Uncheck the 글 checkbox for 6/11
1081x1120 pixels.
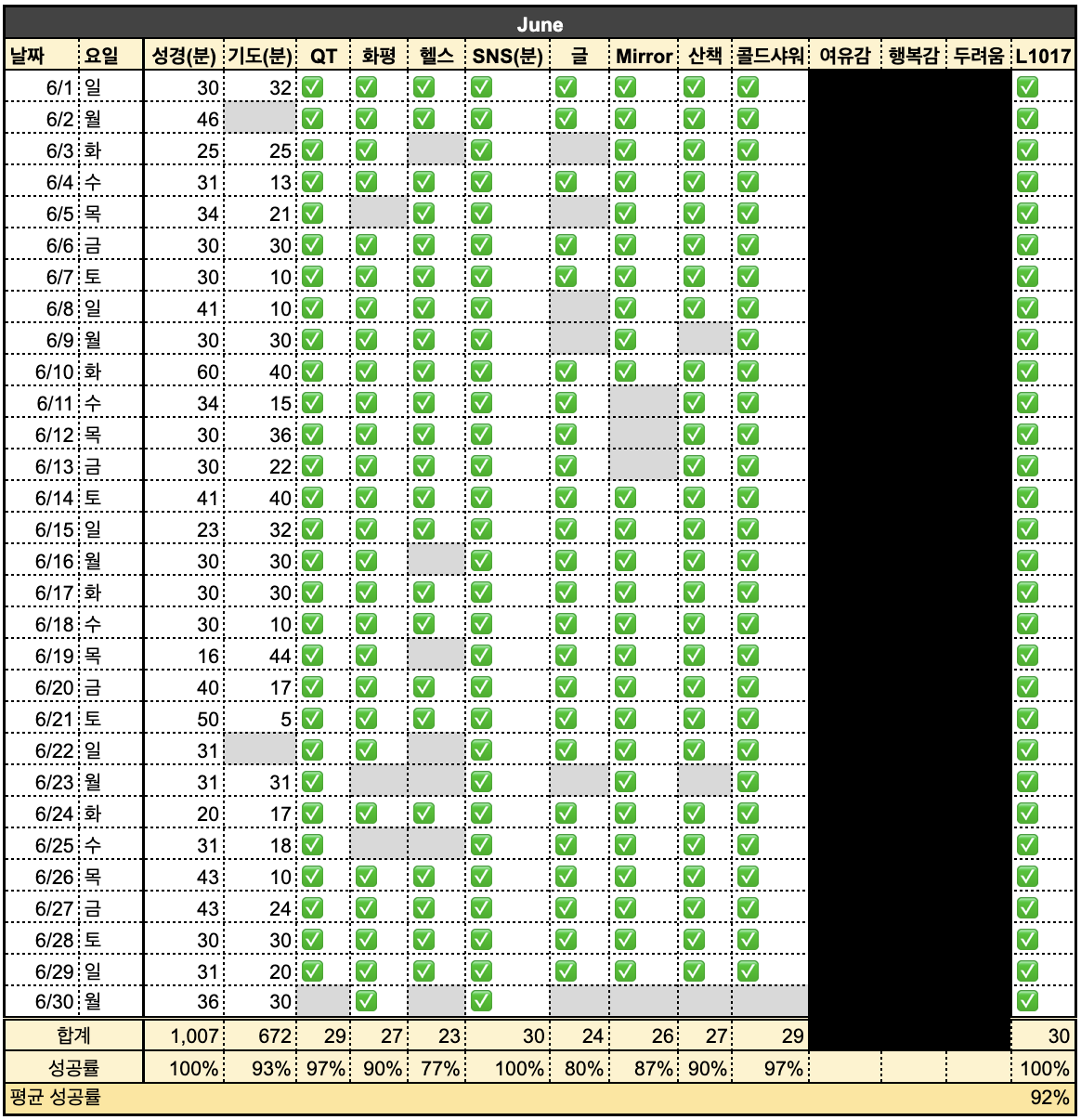(x=566, y=403)
